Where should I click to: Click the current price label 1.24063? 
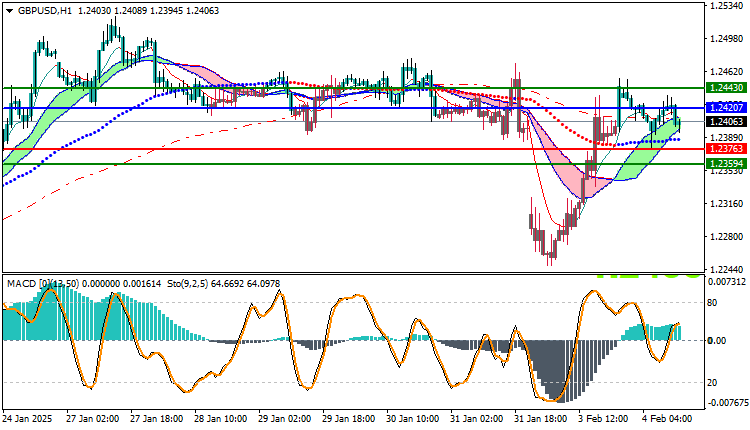click(x=726, y=122)
